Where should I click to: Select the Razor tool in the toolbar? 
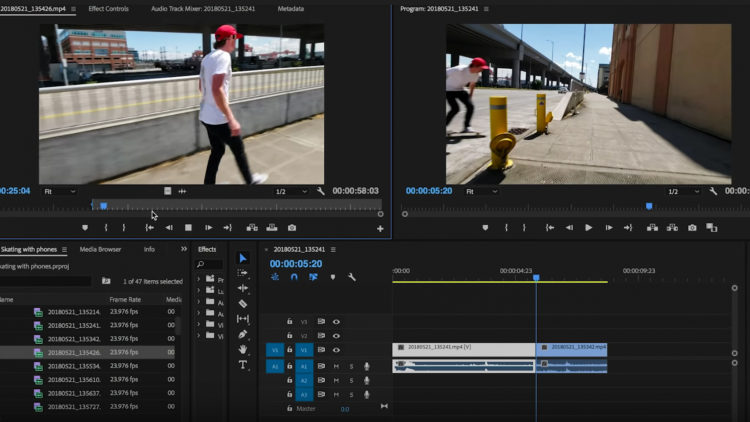click(x=243, y=303)
